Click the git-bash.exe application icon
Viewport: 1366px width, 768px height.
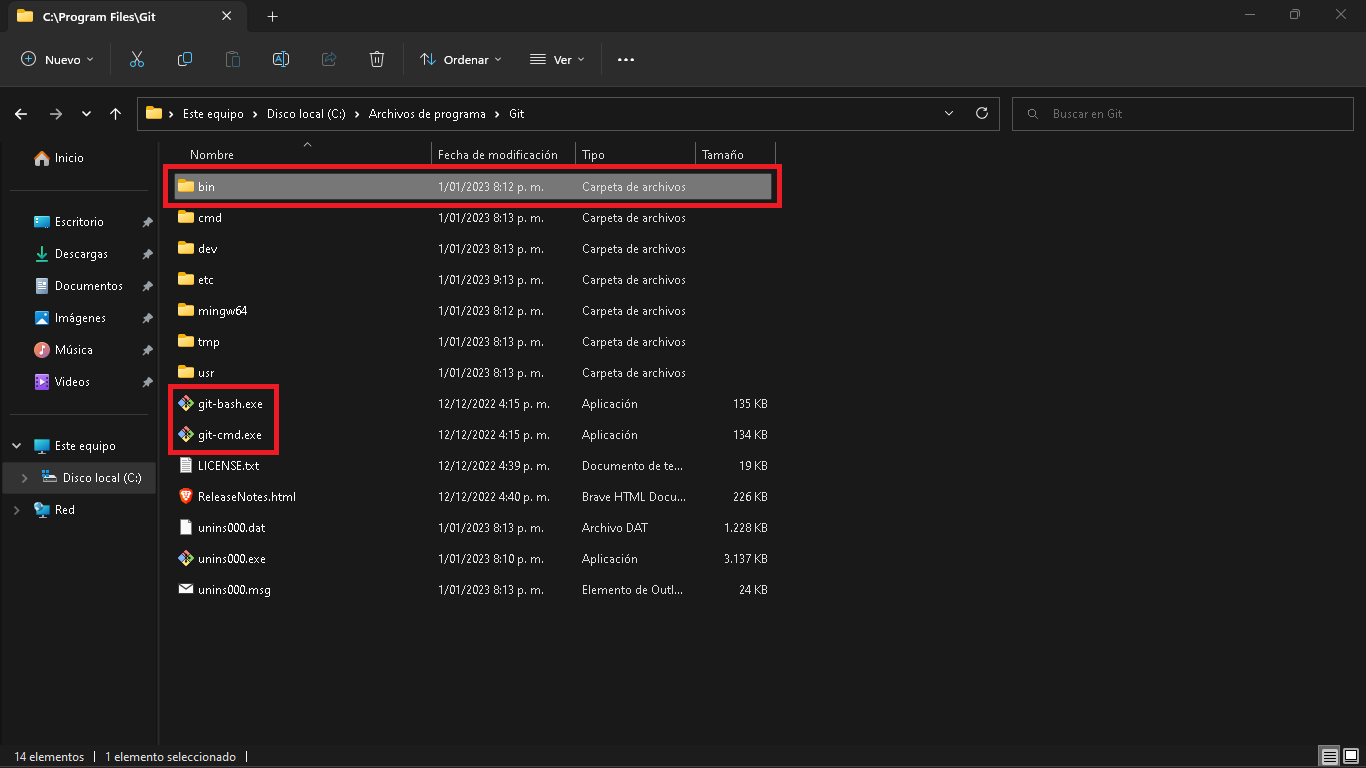[x=185, y=404]
